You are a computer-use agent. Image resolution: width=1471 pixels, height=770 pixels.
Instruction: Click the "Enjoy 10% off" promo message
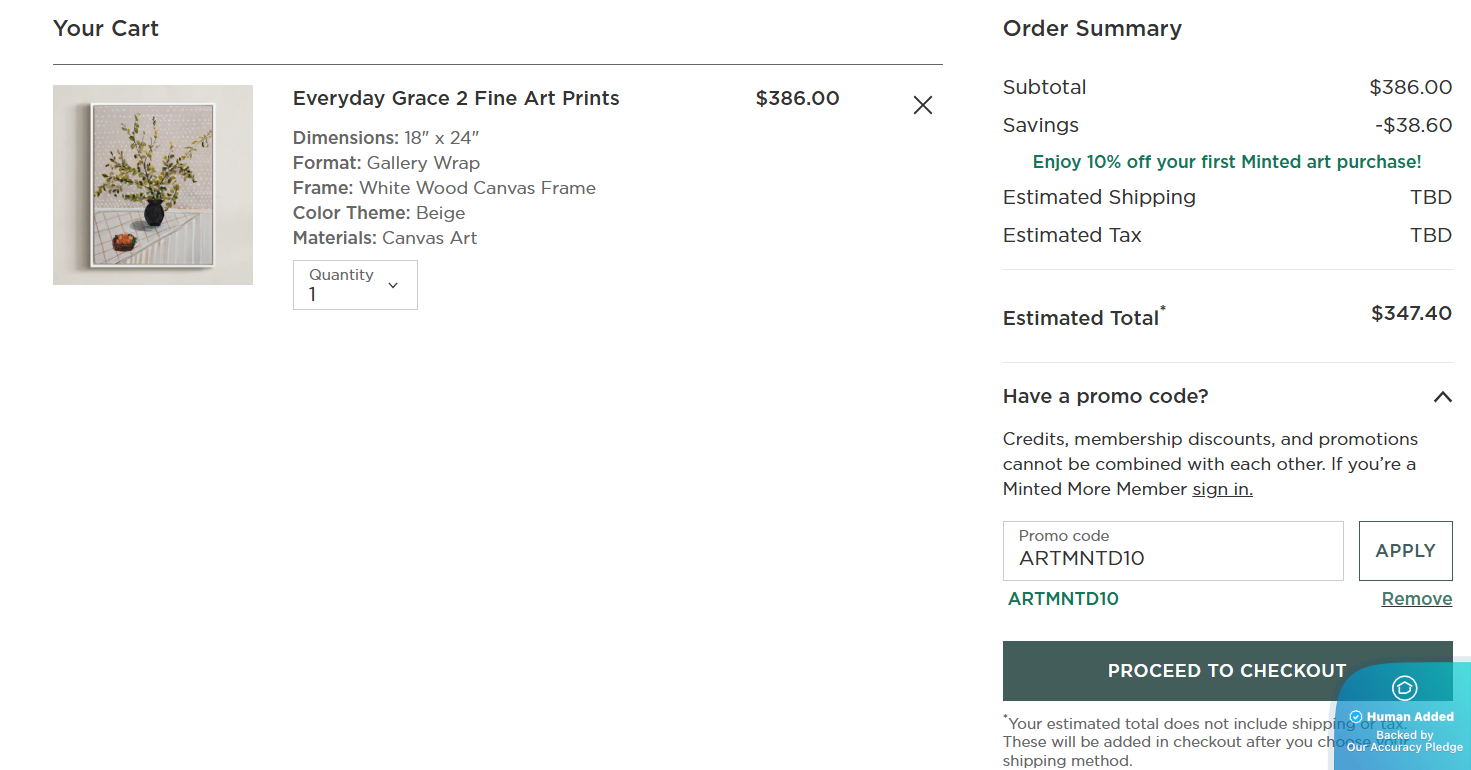tap(1226, 162)
